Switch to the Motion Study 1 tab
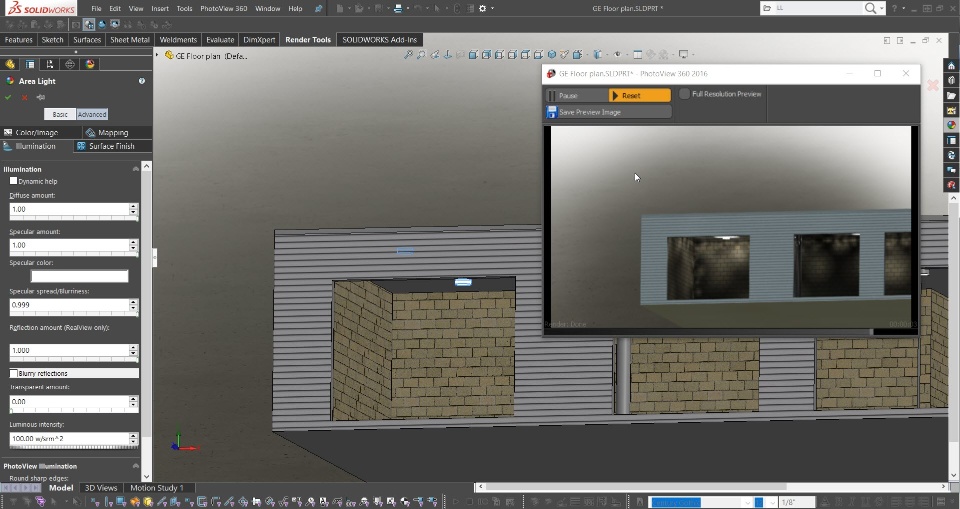 click(157, 488)
